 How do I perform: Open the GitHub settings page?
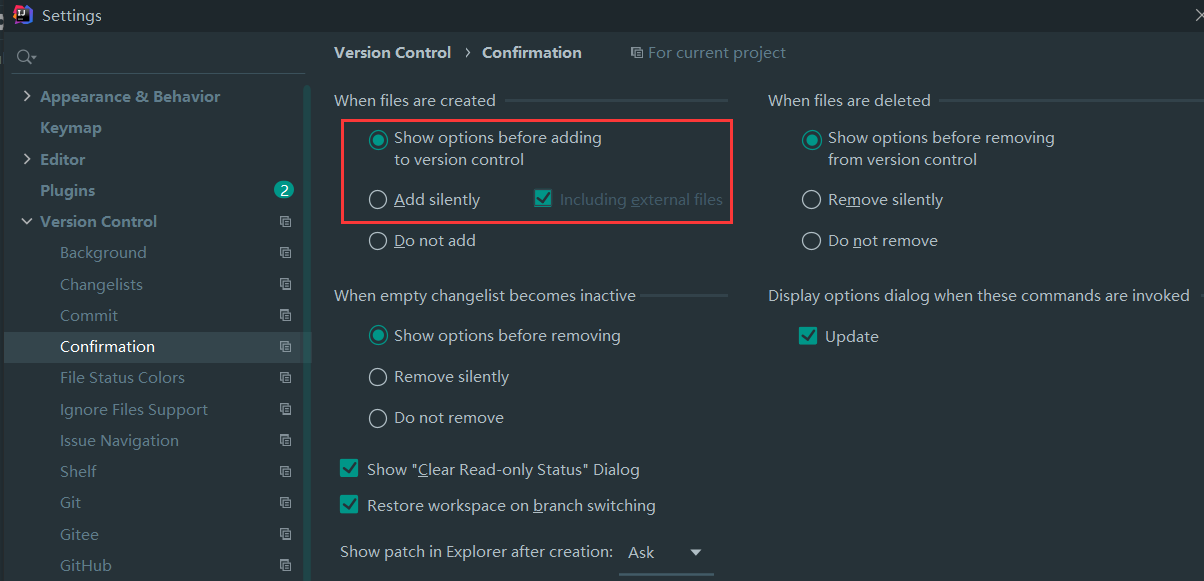pyautogui.click(x=86, y=565)
